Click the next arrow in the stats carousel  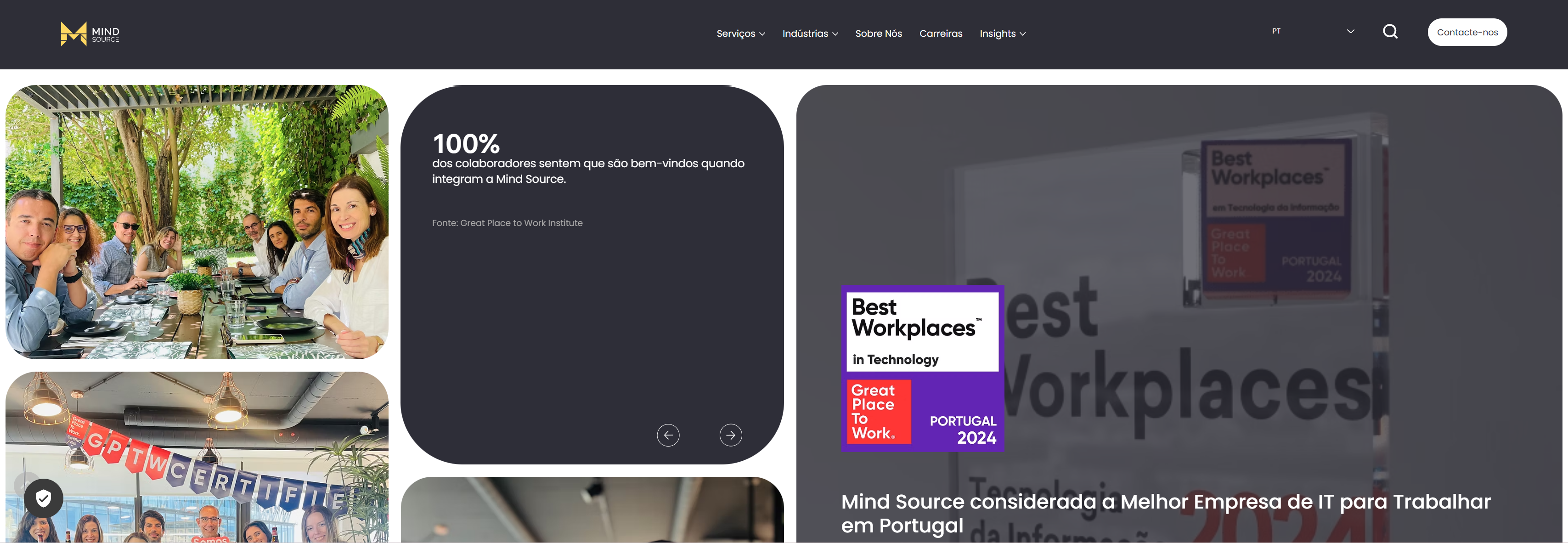tap(730, 435)
